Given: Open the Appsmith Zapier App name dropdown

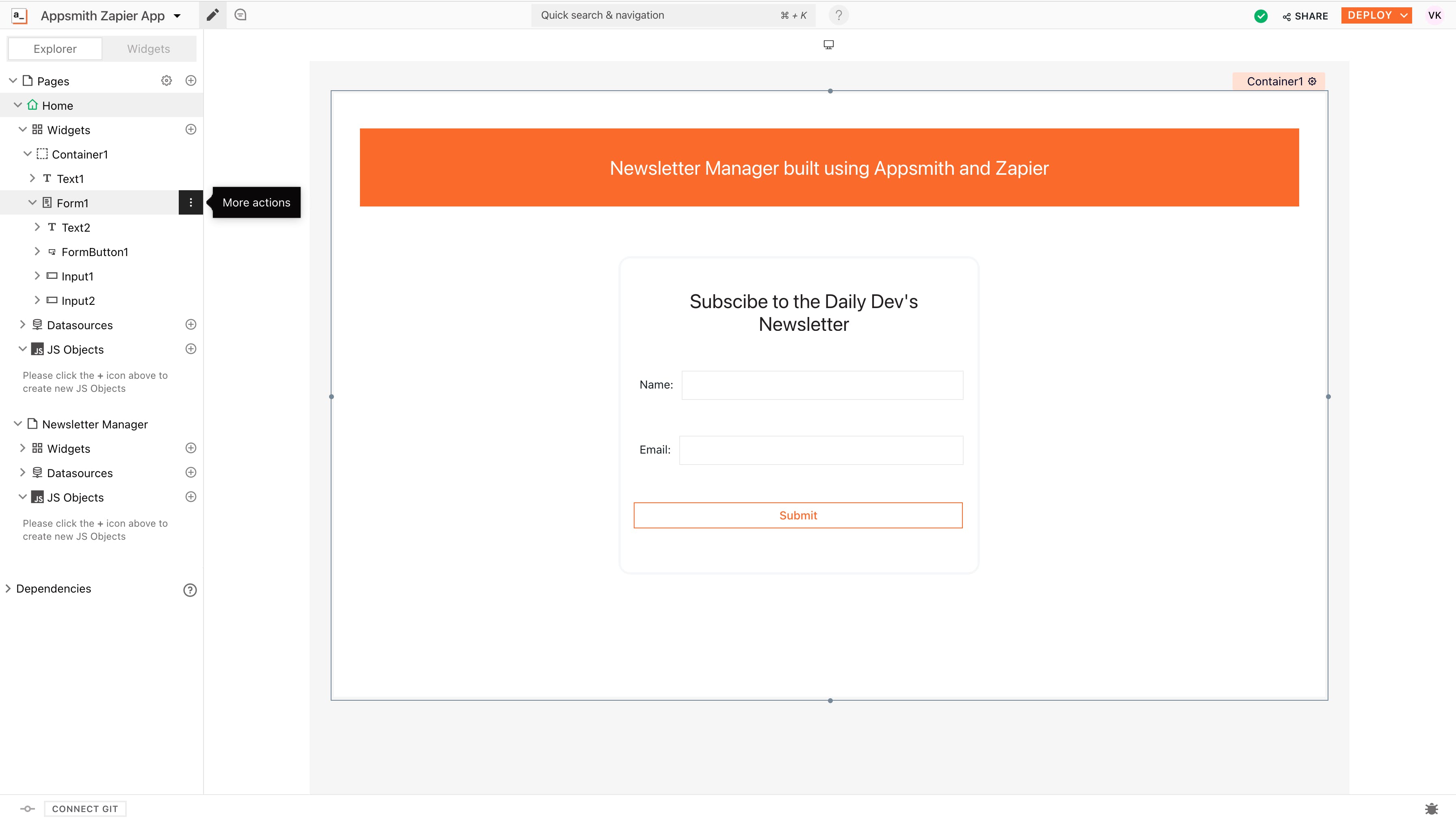Looking at the screenshot, I should (178, 16).
